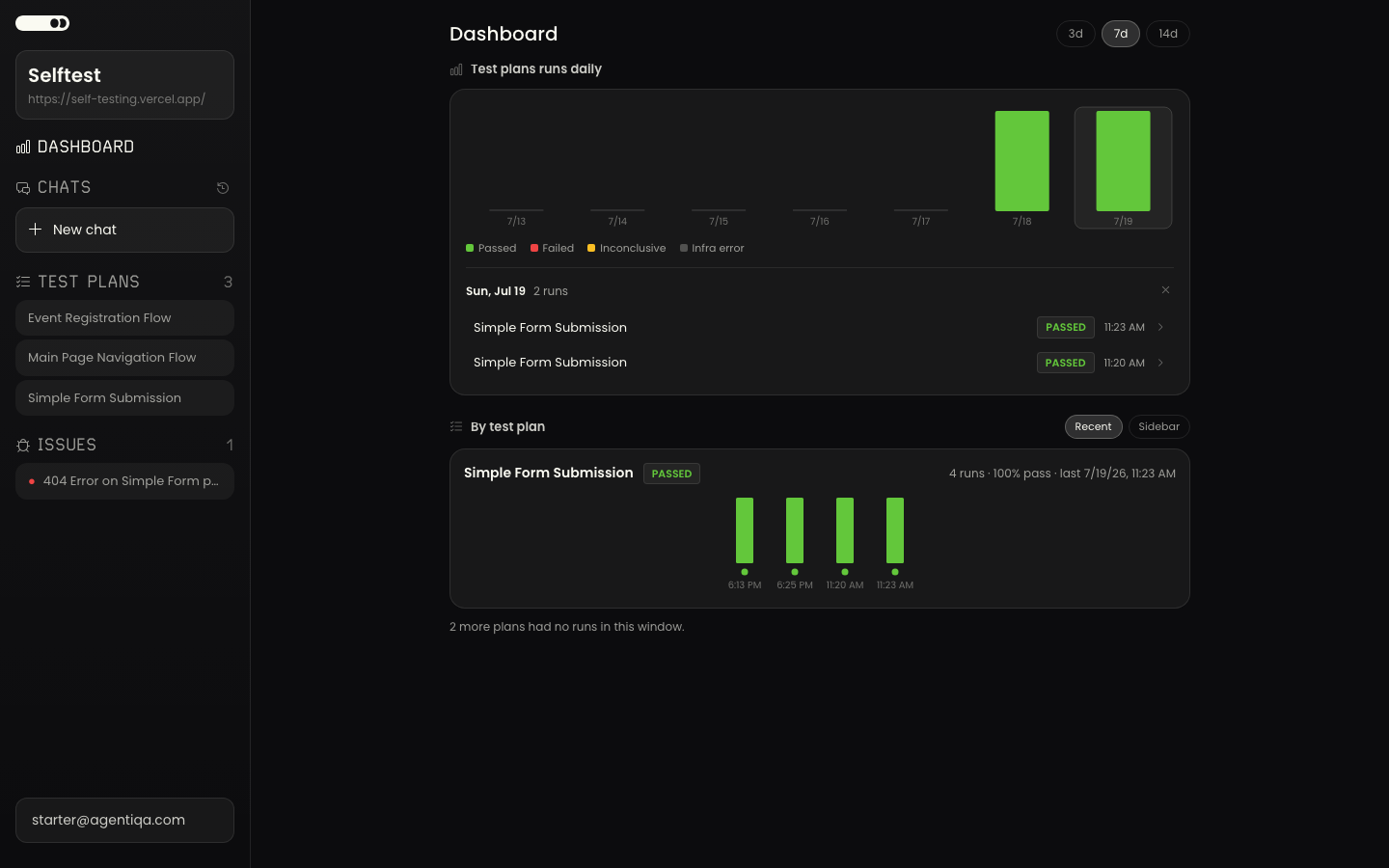Select the 7/15 day column in chart
Image resolution: width=1389 pixels, height=868 pixels.
point(719,168)
